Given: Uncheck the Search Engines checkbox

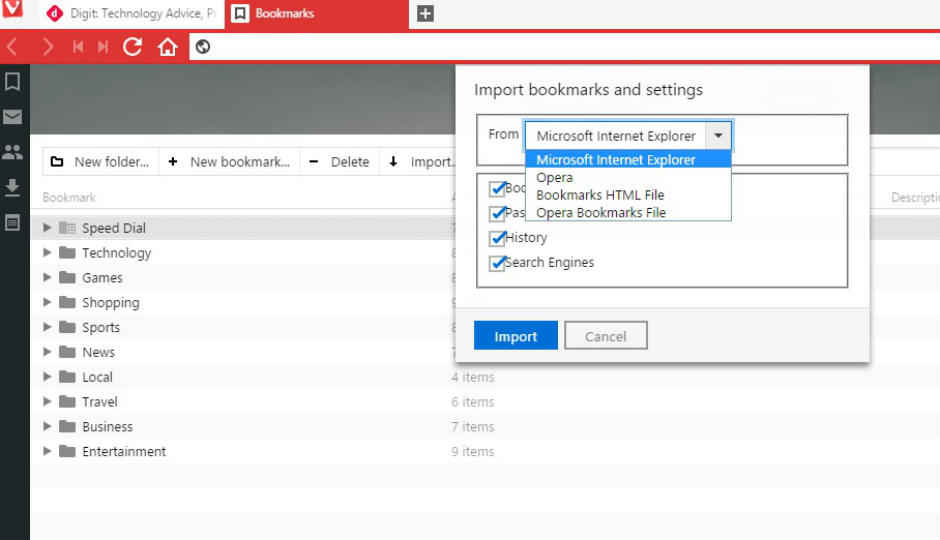Looking at the screenshot, I should [497, 263].
